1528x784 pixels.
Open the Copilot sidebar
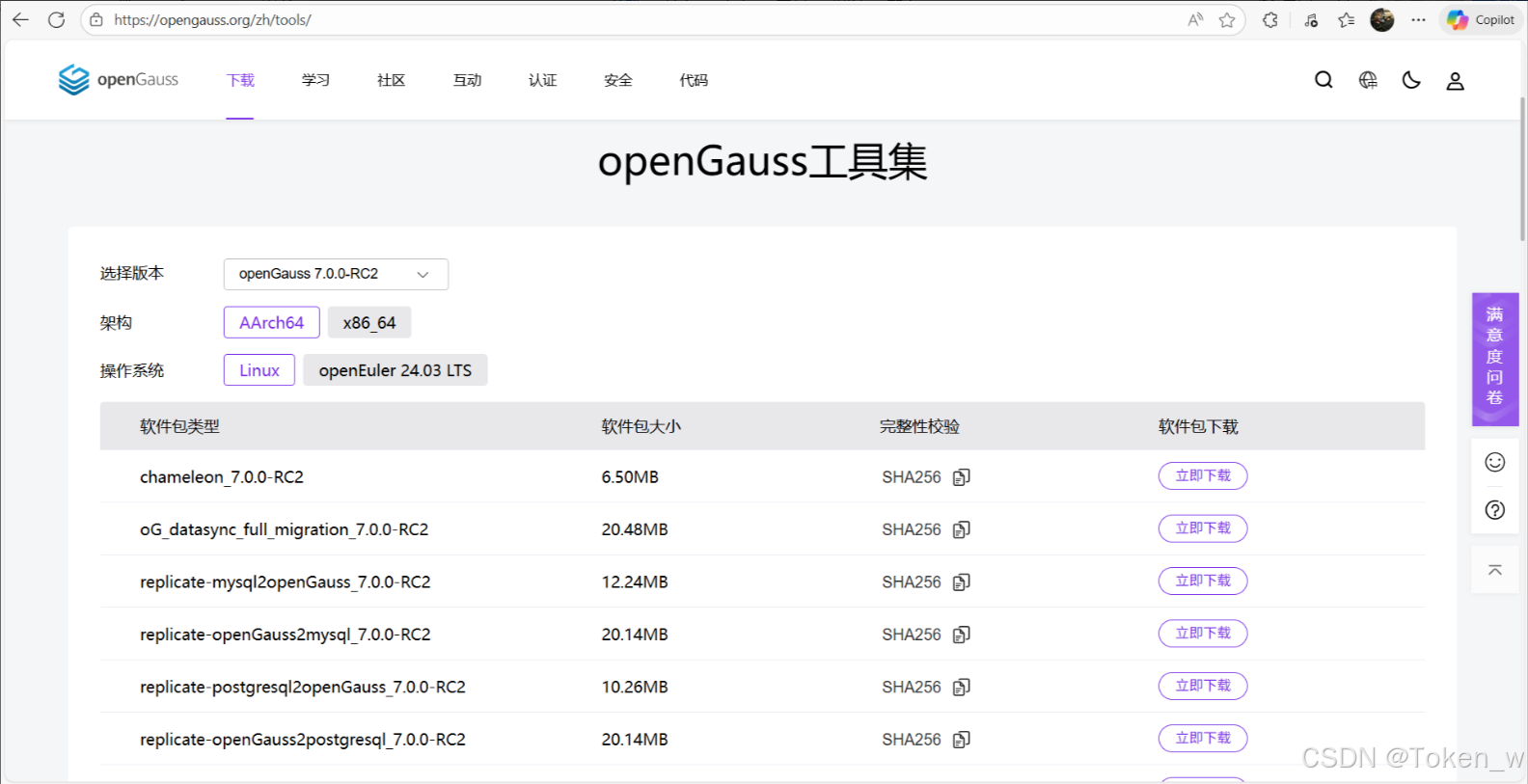[x=1481, y=19]
